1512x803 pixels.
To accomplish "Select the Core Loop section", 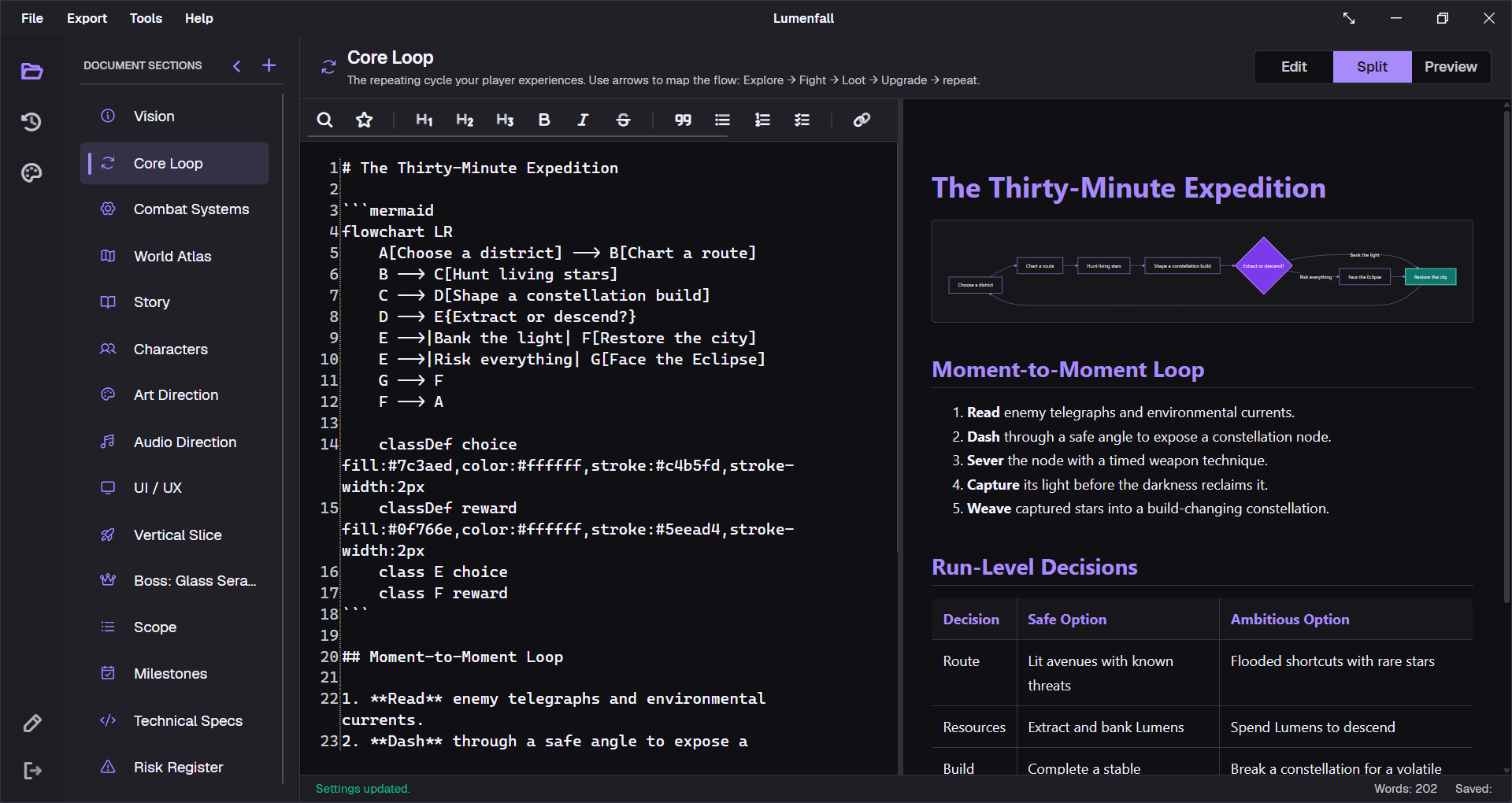I will [x=174, y=164].
